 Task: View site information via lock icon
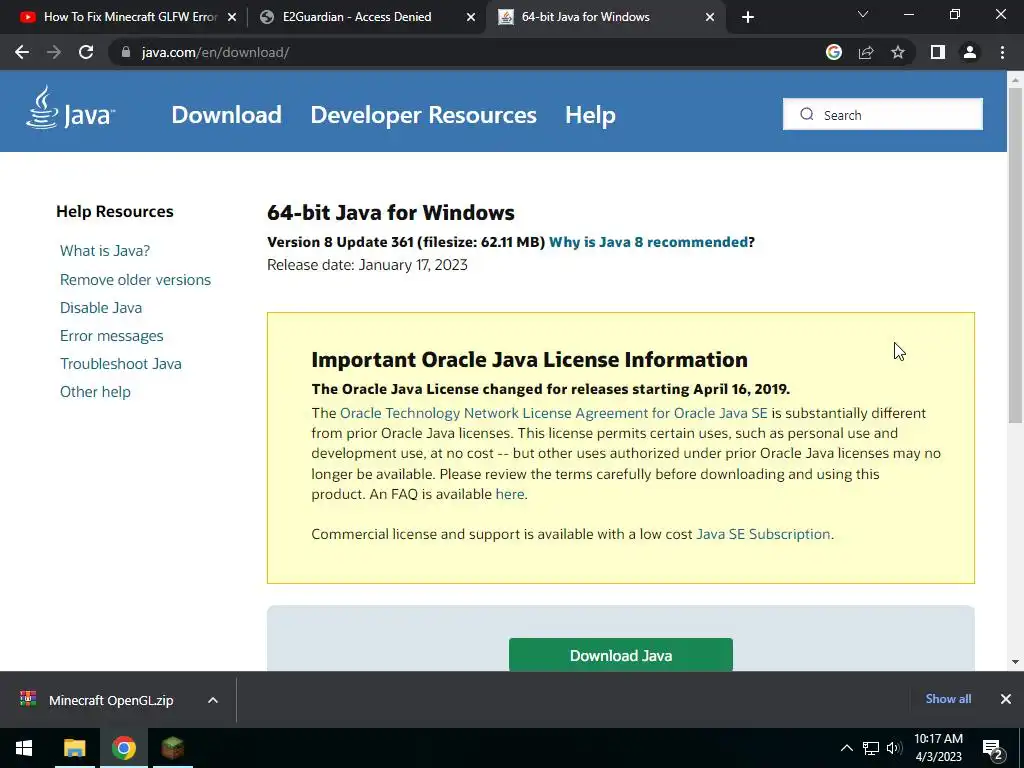126,52
